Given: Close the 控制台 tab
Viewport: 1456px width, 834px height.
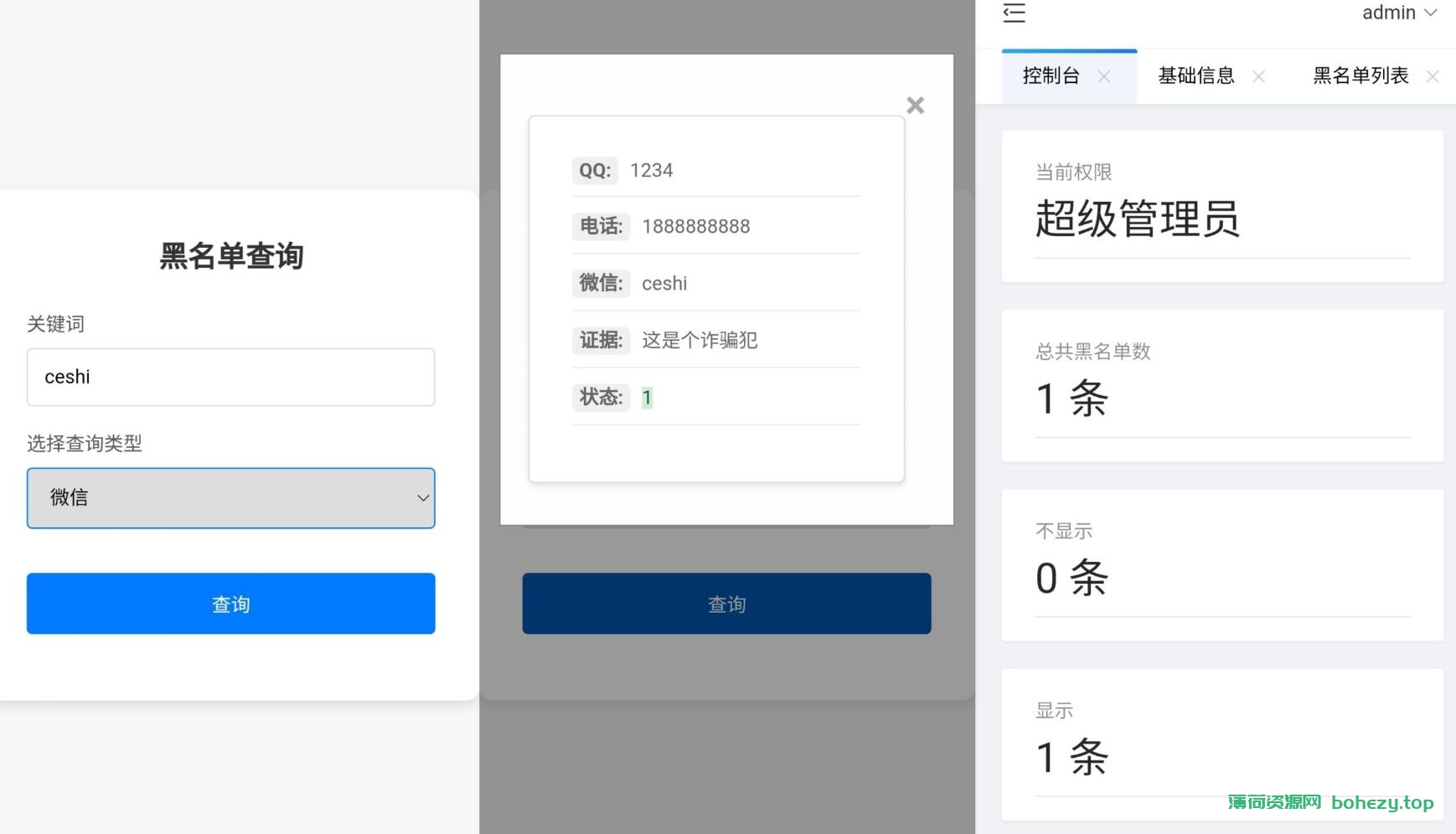Looking at the screenshot, I should pos(1104,77).
